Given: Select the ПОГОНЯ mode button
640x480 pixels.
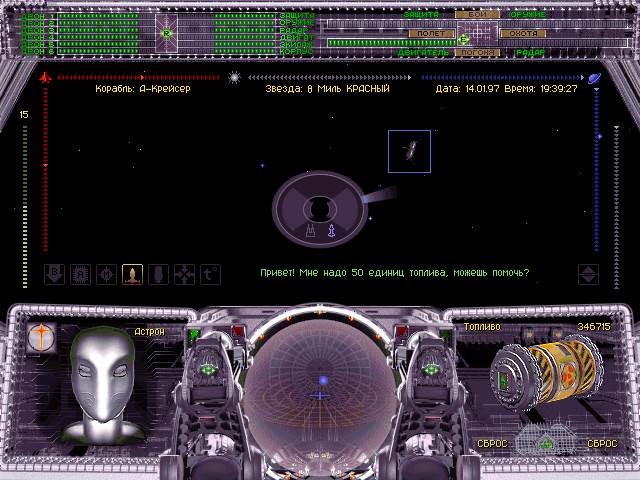Looking at the screenshot, I should (477, 53).
